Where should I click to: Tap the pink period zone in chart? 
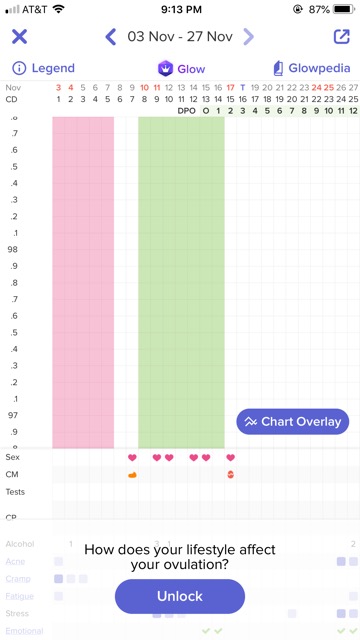[83, 282]
